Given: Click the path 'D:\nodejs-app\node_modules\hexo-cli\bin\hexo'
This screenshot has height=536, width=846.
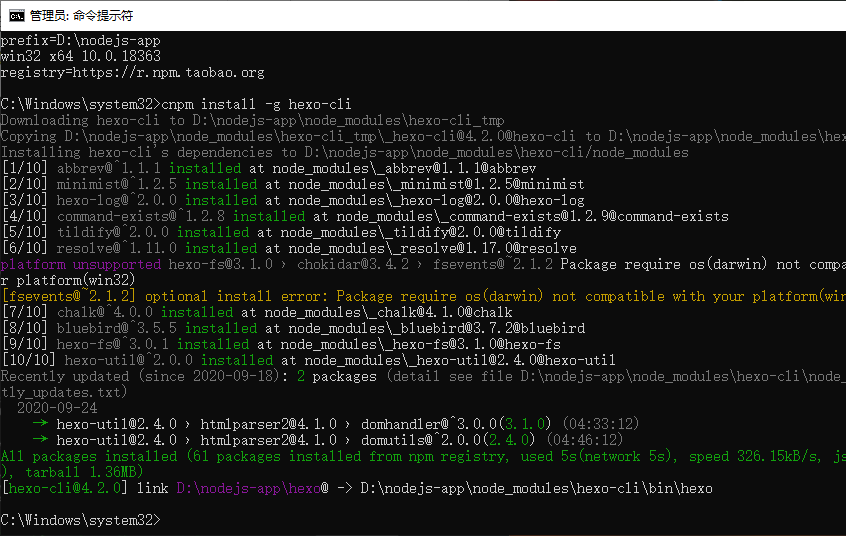Looking at the screenshot, I should pyautogui.click(x=536, y=488).
